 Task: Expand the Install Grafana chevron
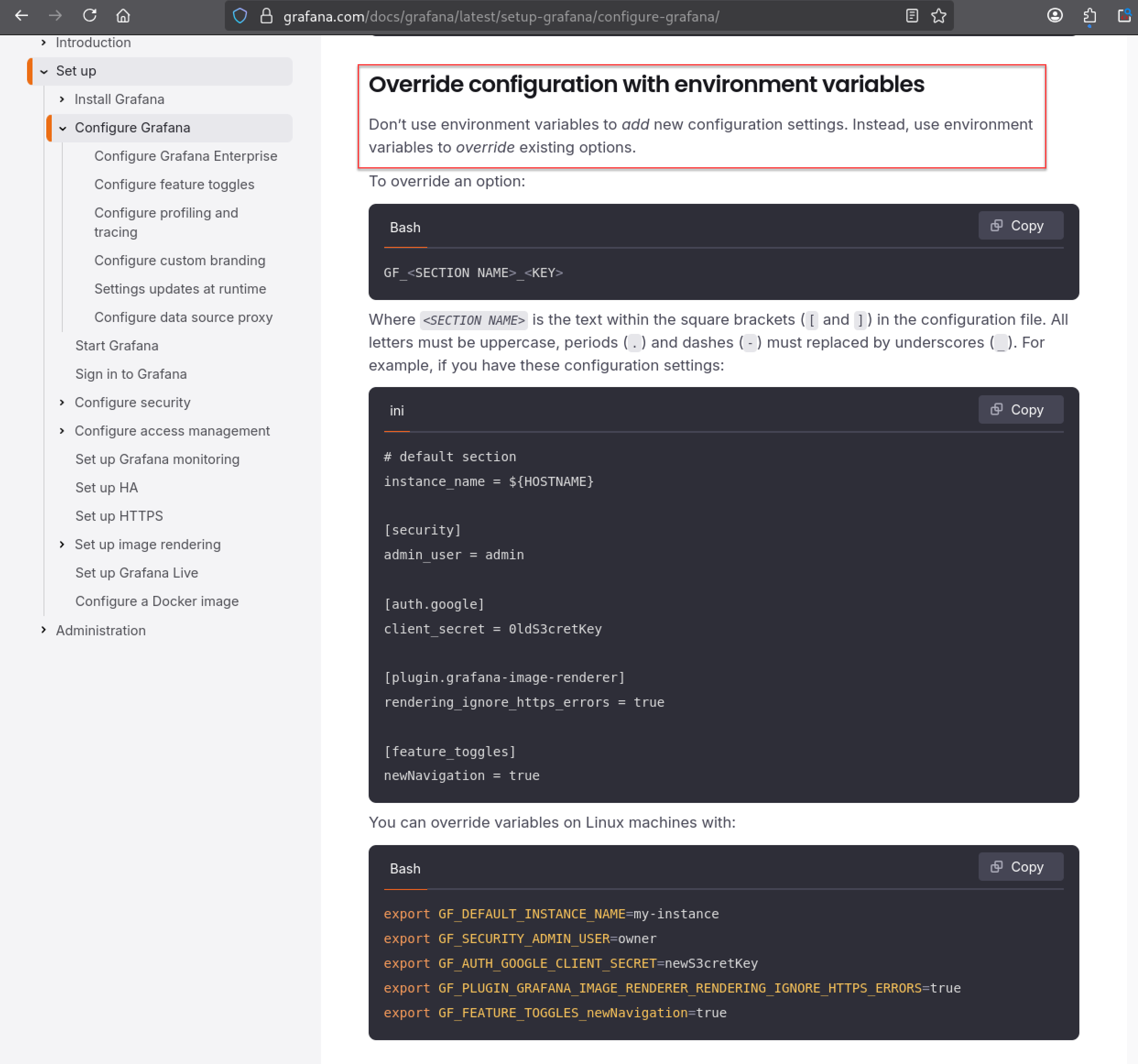(62, 99)
